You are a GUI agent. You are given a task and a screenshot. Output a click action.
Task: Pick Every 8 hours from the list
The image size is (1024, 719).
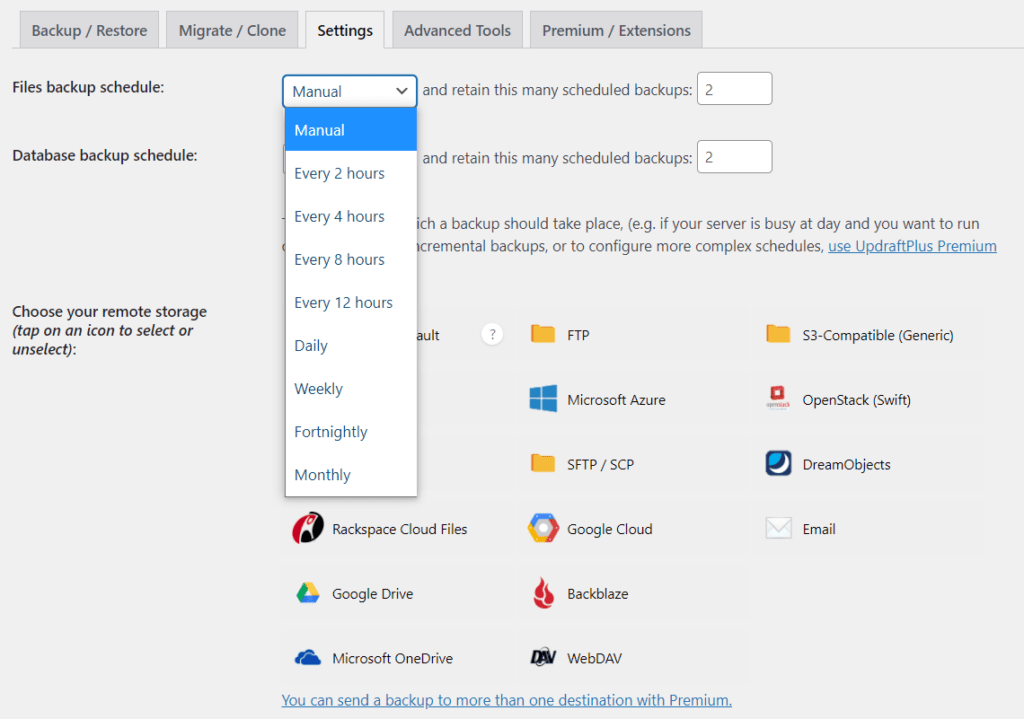pos(351,259)
